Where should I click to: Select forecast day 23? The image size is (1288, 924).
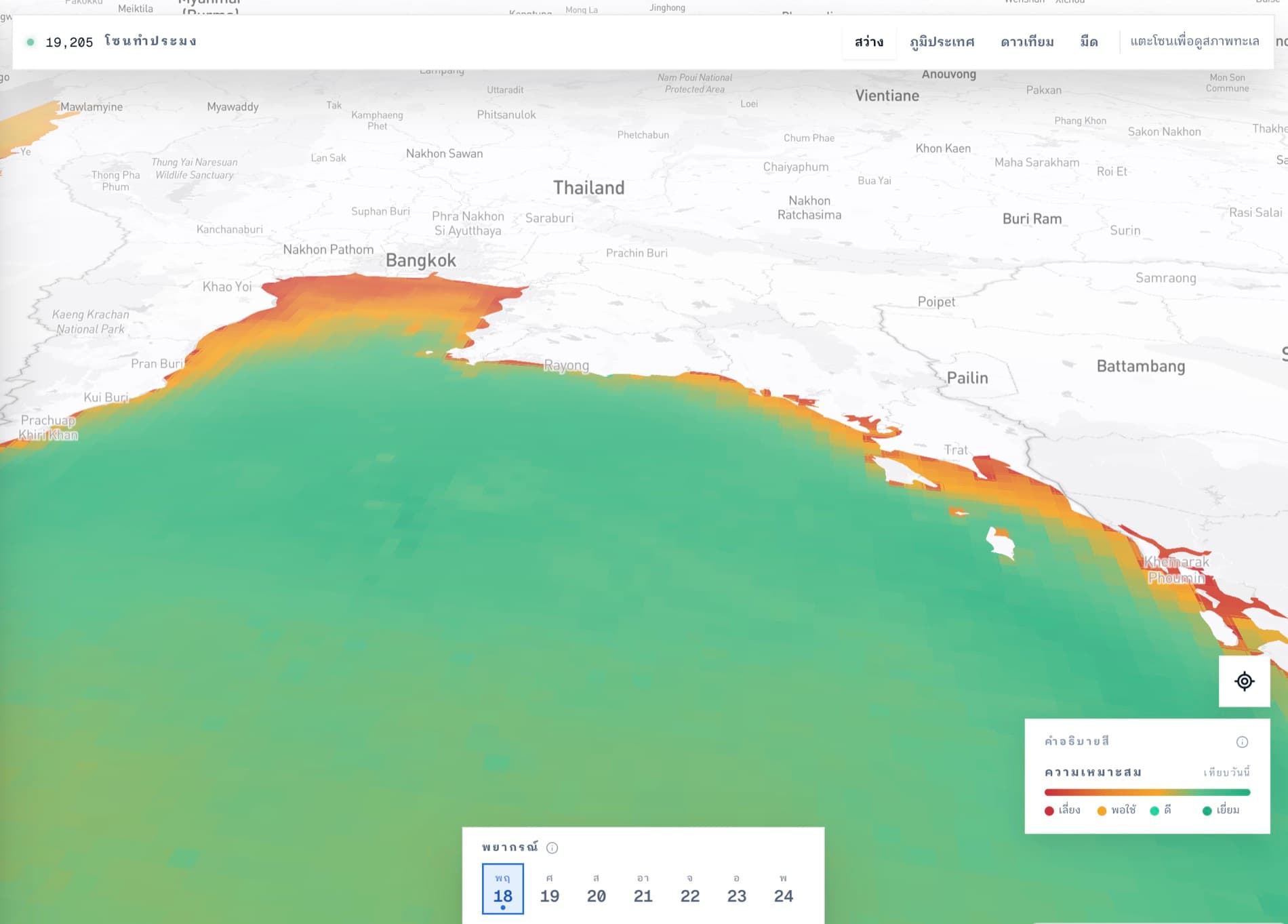click(x=737, y=889)
